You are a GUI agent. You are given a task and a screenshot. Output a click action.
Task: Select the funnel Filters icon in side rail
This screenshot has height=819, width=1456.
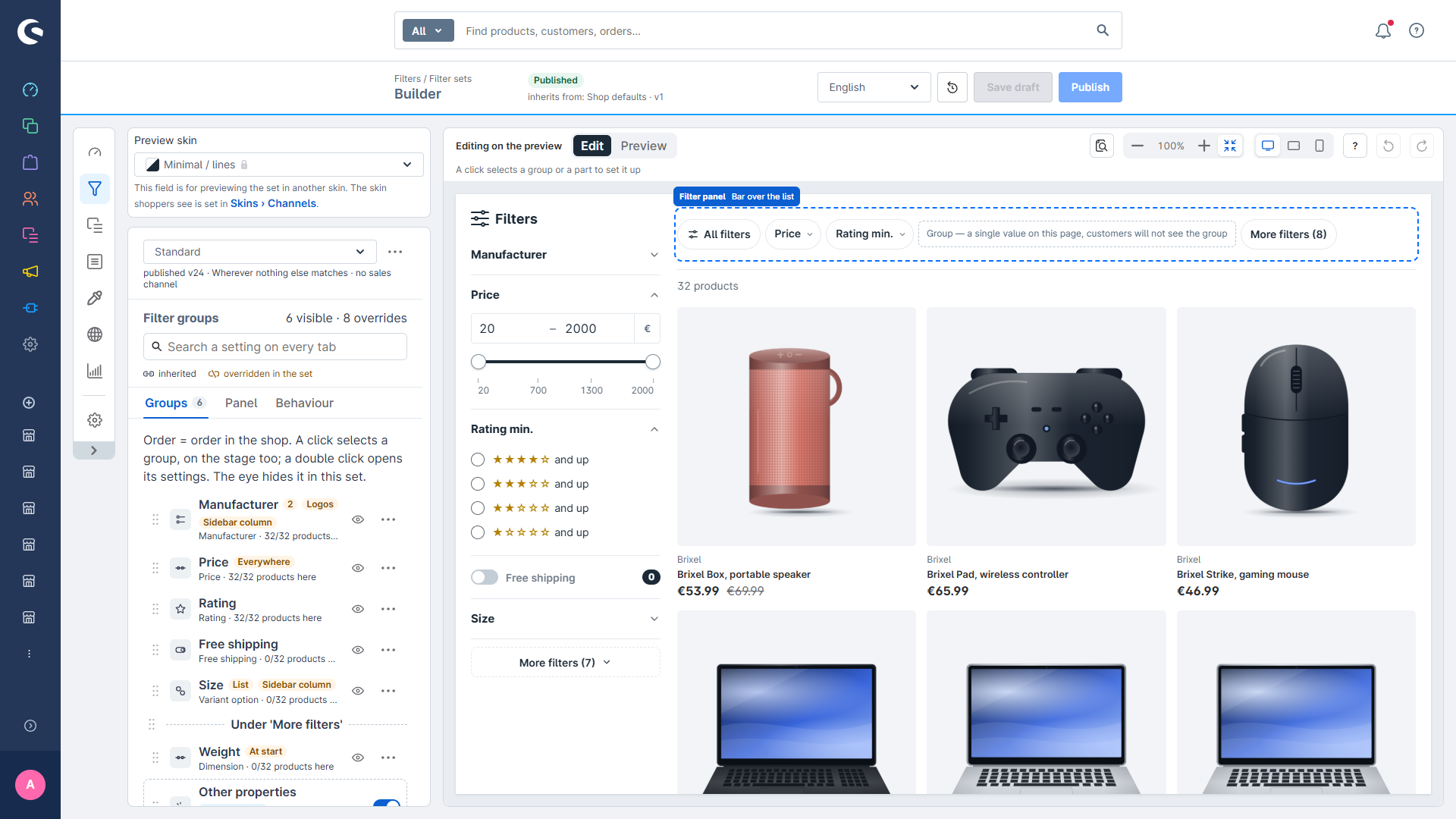[95, 189]
